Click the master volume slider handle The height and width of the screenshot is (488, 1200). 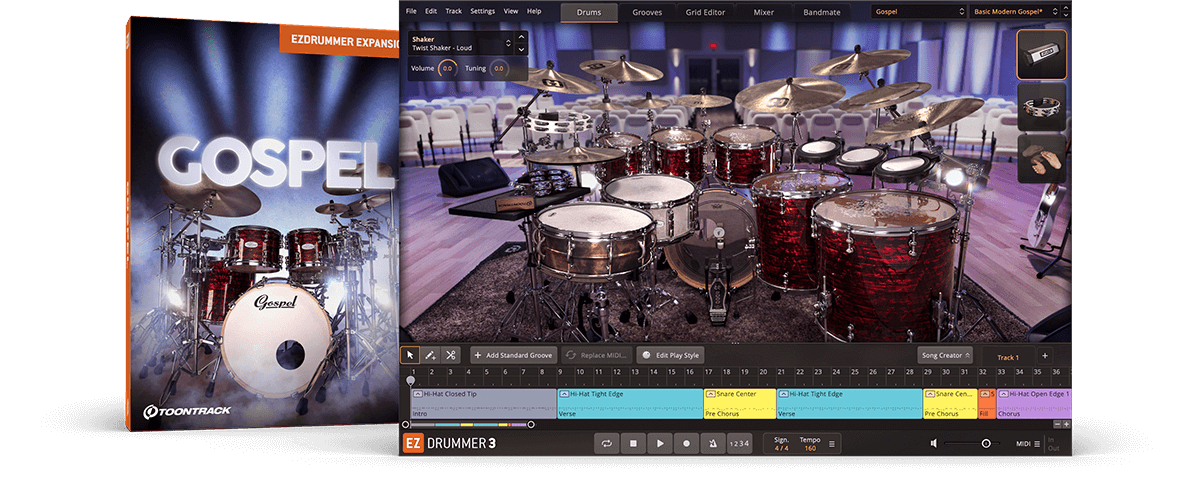click(x=986, y=443)
